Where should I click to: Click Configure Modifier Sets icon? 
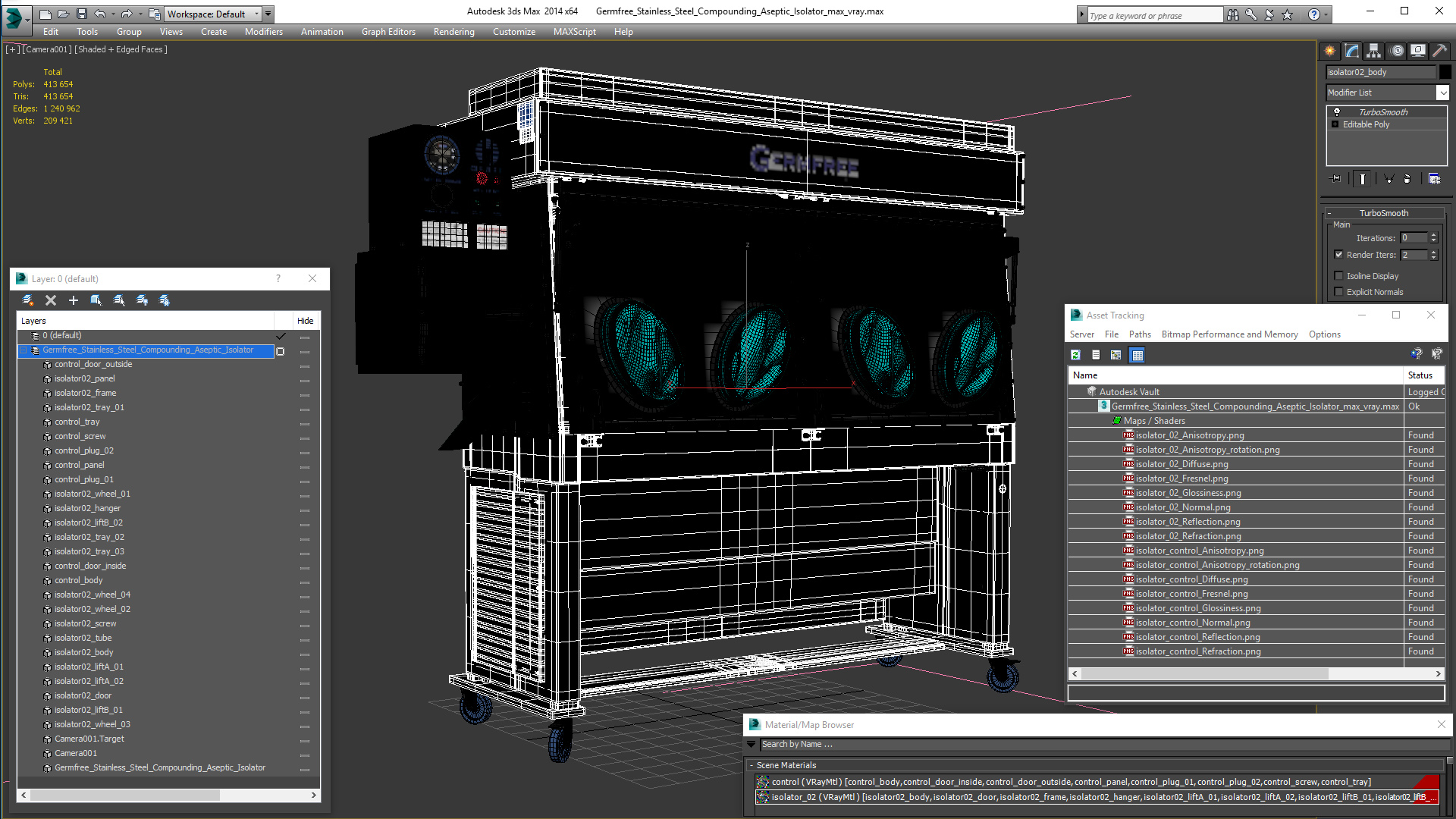[1434, 179]
